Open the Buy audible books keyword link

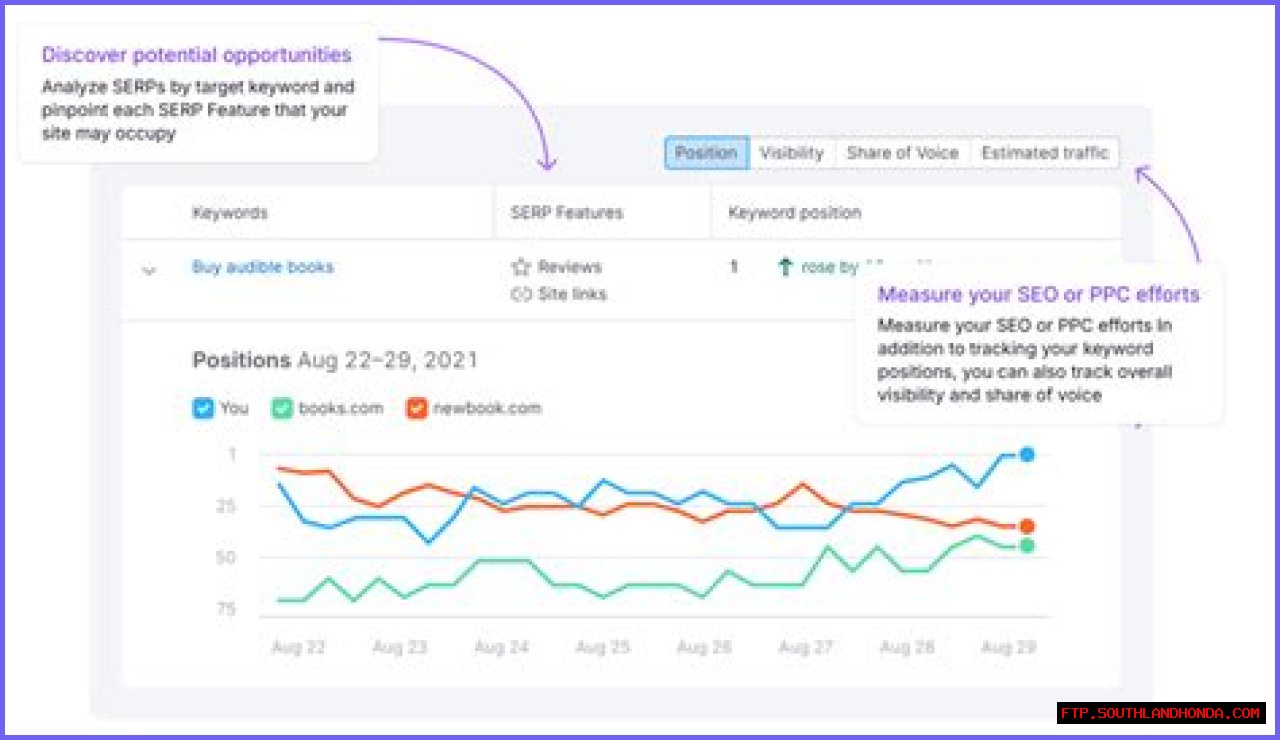[x=262, y=267]
